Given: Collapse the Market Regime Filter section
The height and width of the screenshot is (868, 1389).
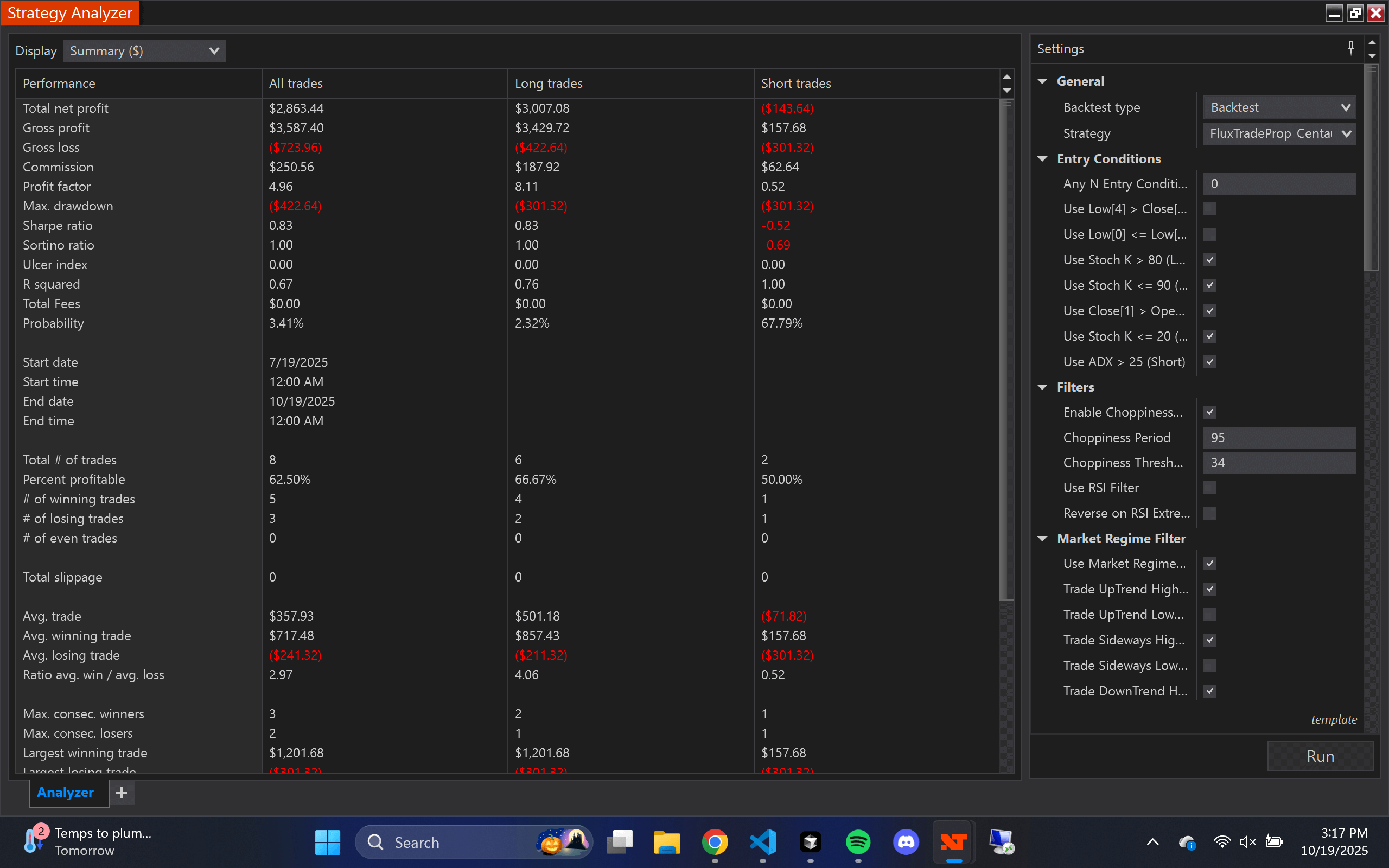Looking at the screenshot, I should (1043, 539).
